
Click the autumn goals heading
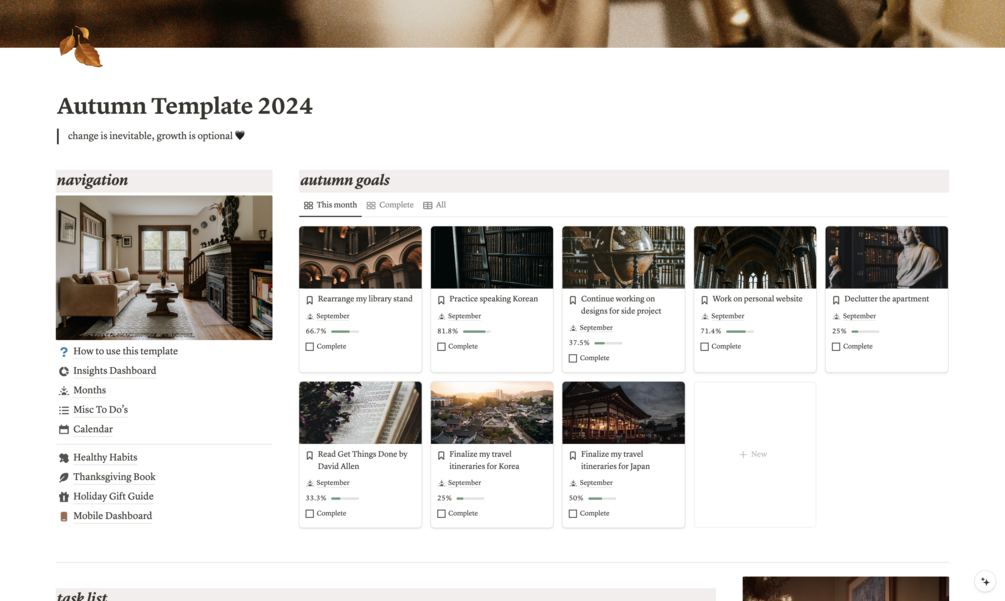pos(345,181)
